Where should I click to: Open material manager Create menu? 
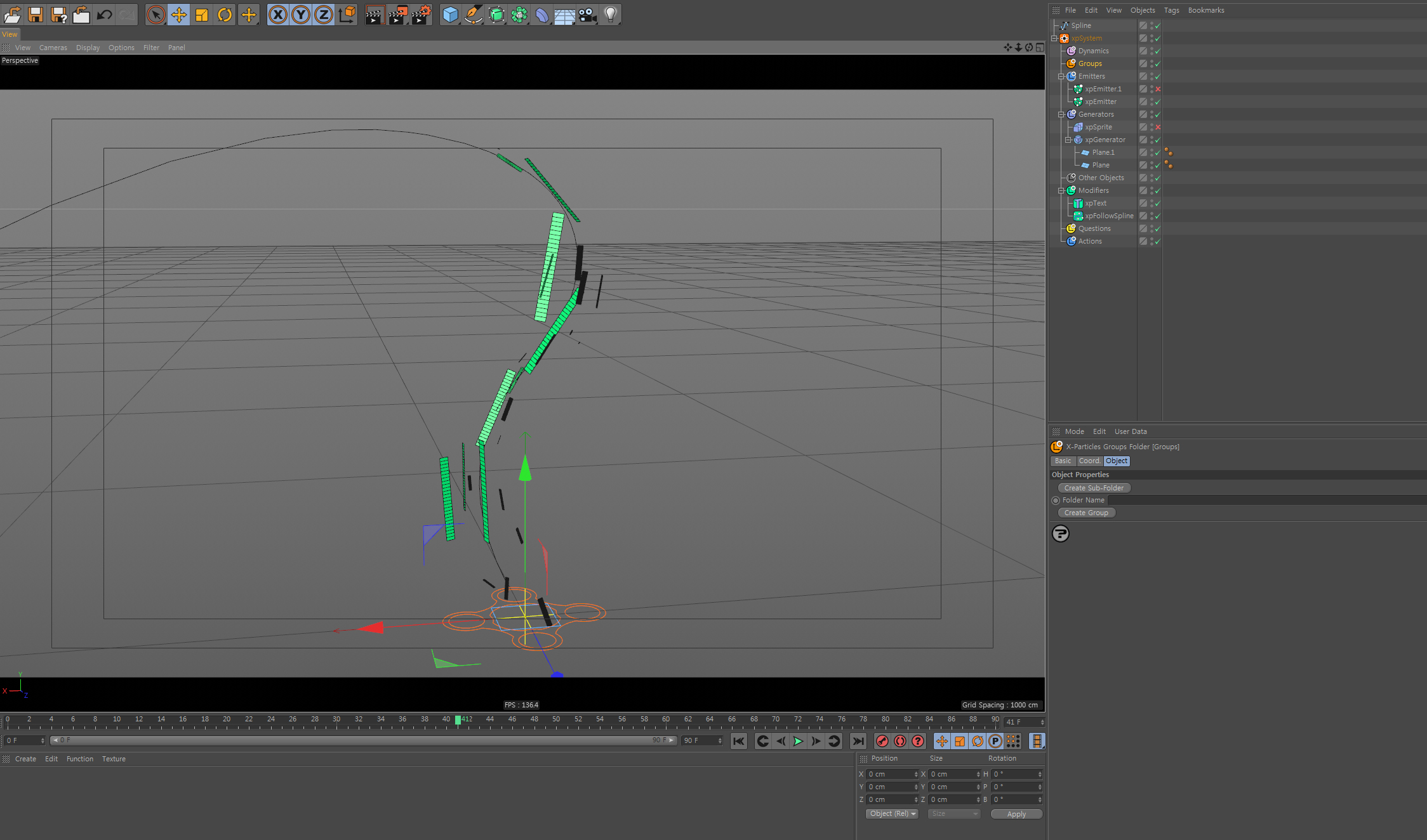click(x=25, y=759)
